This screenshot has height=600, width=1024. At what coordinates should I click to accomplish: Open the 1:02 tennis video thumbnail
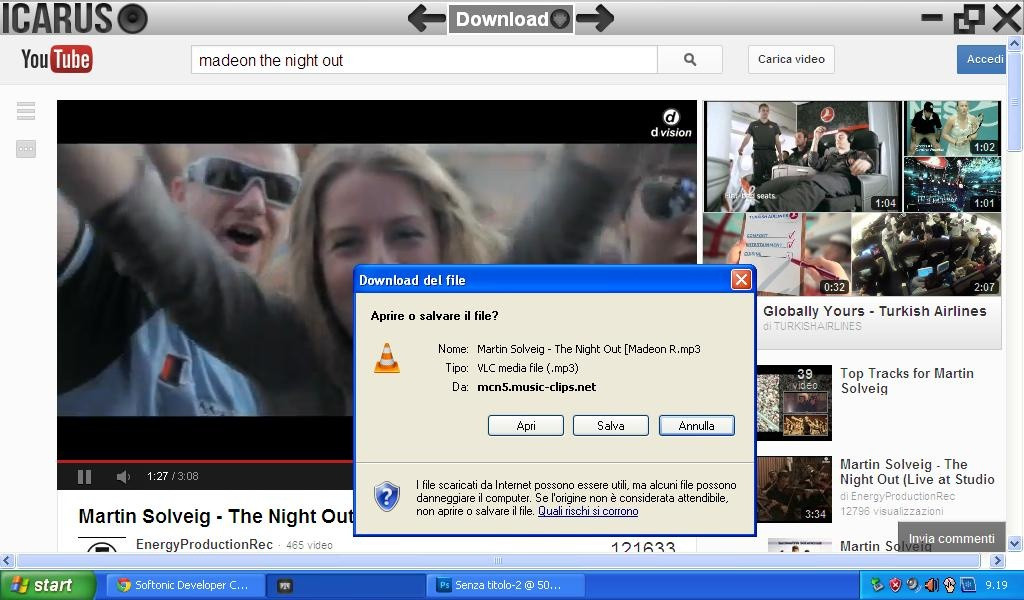pos(952,128)
